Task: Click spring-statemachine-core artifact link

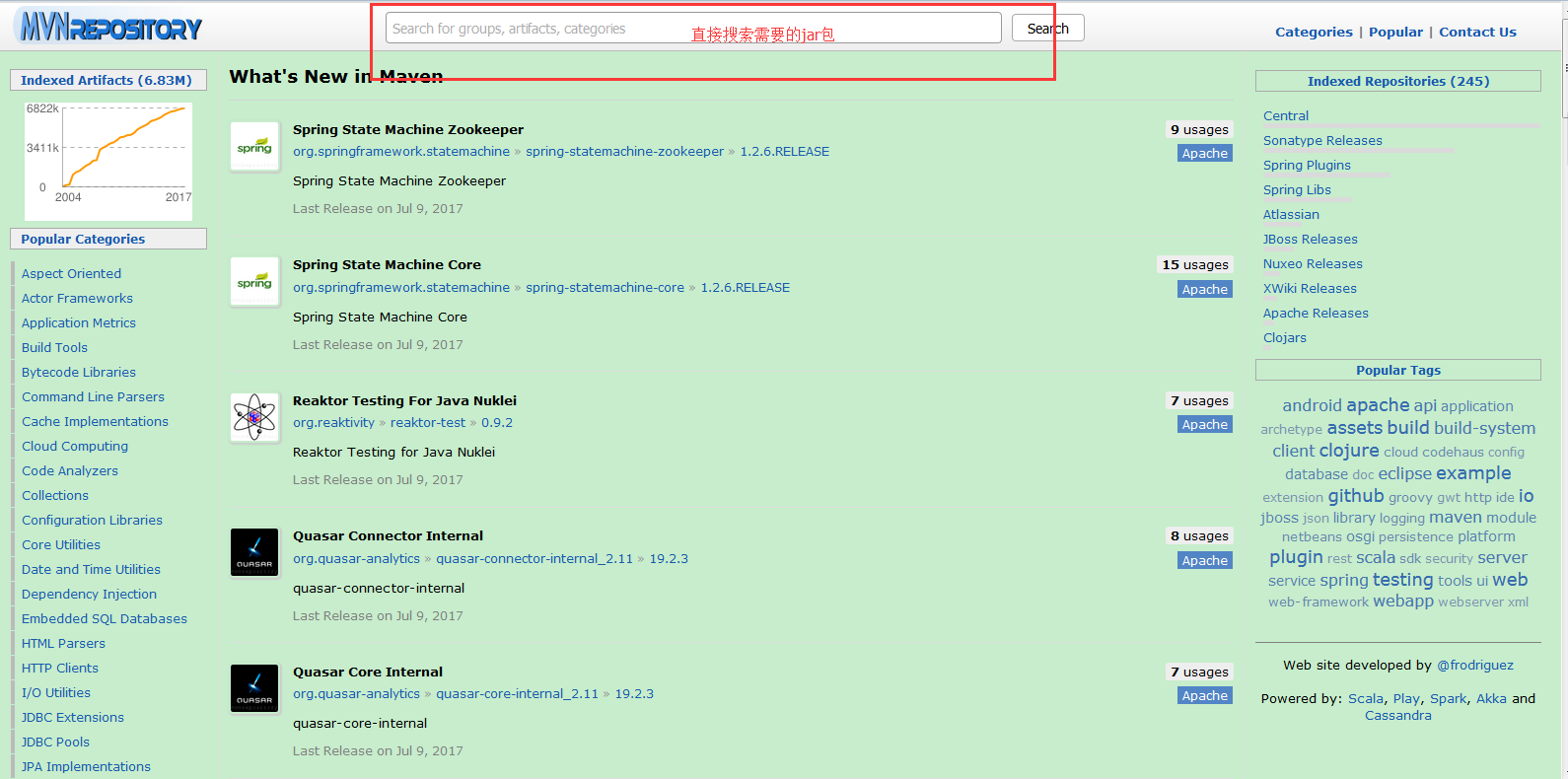Action: [x=605, y=287]
